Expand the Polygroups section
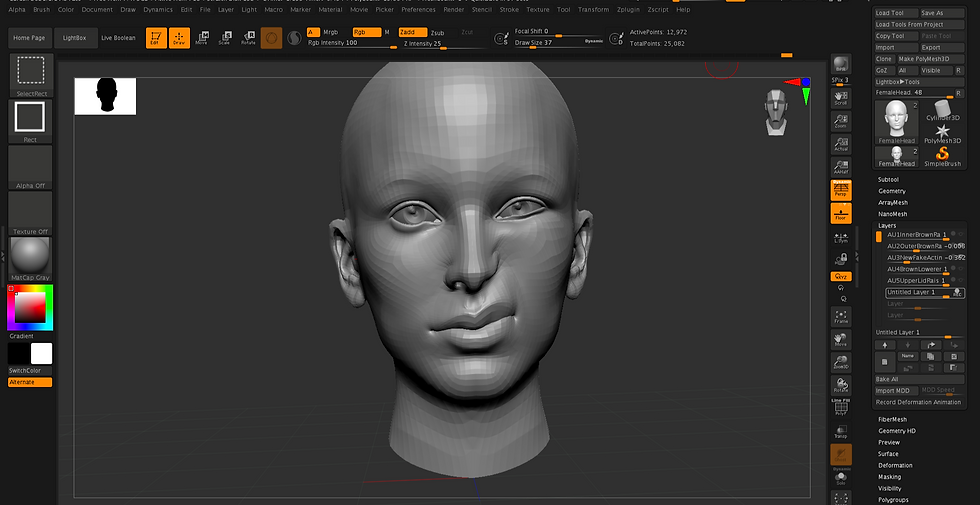 893,500
